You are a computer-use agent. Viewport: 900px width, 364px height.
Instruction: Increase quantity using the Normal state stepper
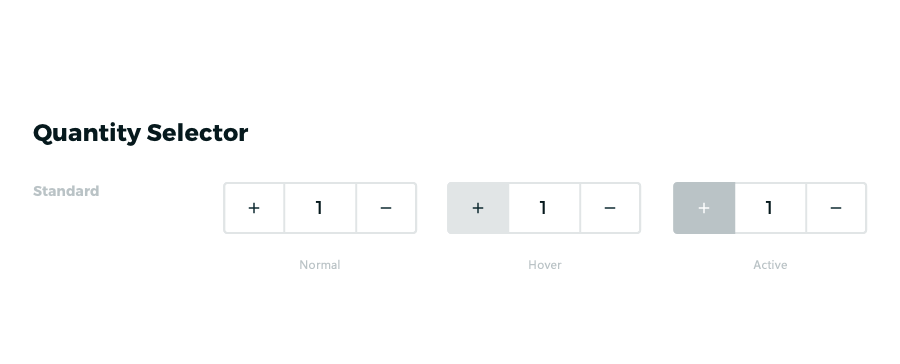click(x=254, y=208)
